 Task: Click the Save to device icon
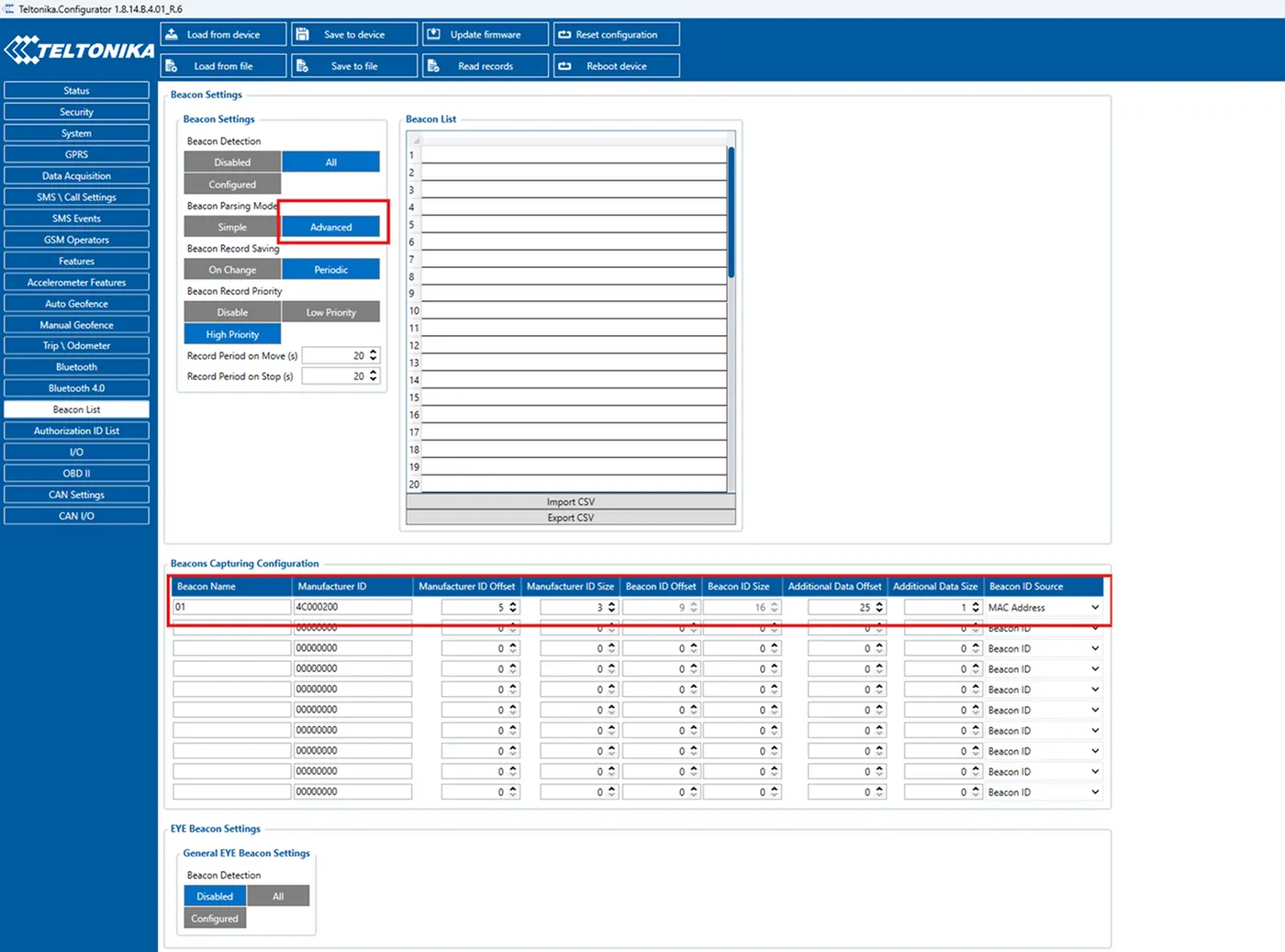point(302,34)
